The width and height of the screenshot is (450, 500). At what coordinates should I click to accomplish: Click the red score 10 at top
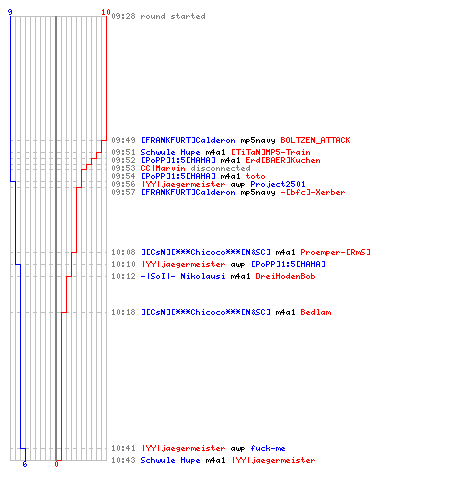pyautogui.click(x=106, y=12)
